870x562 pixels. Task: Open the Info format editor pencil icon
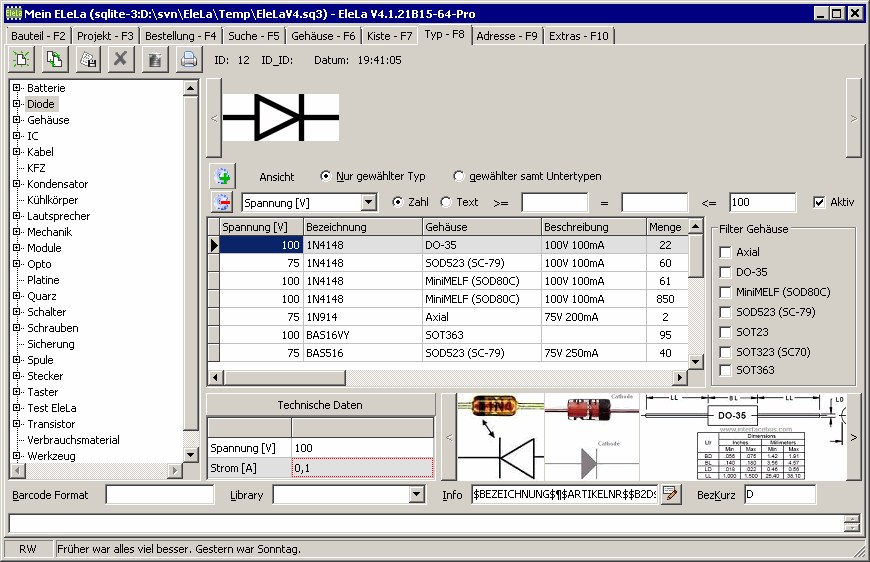coord(671,495)
